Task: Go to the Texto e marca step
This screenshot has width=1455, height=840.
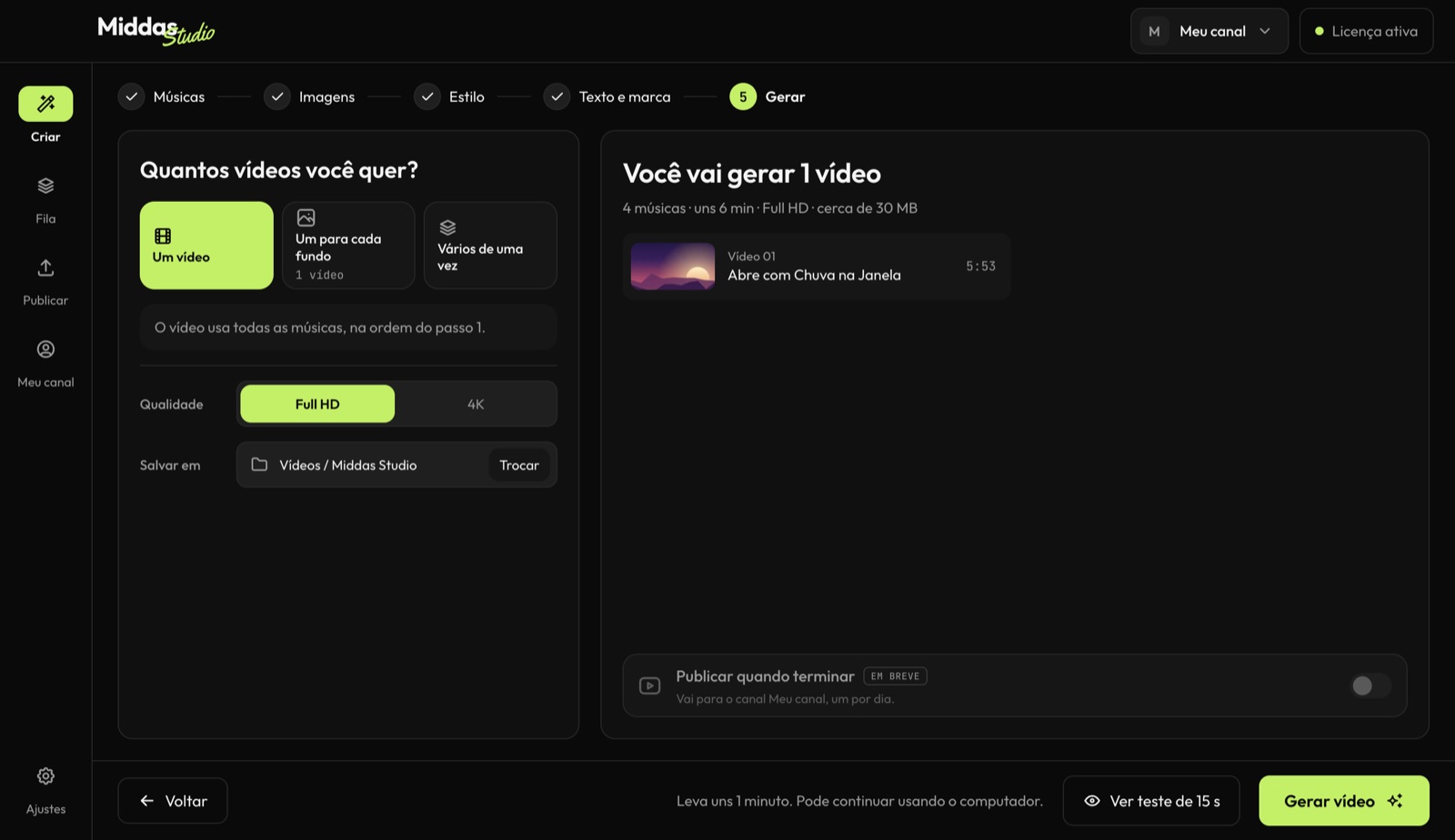Action: pyautogui.click(x=607, y=96)
